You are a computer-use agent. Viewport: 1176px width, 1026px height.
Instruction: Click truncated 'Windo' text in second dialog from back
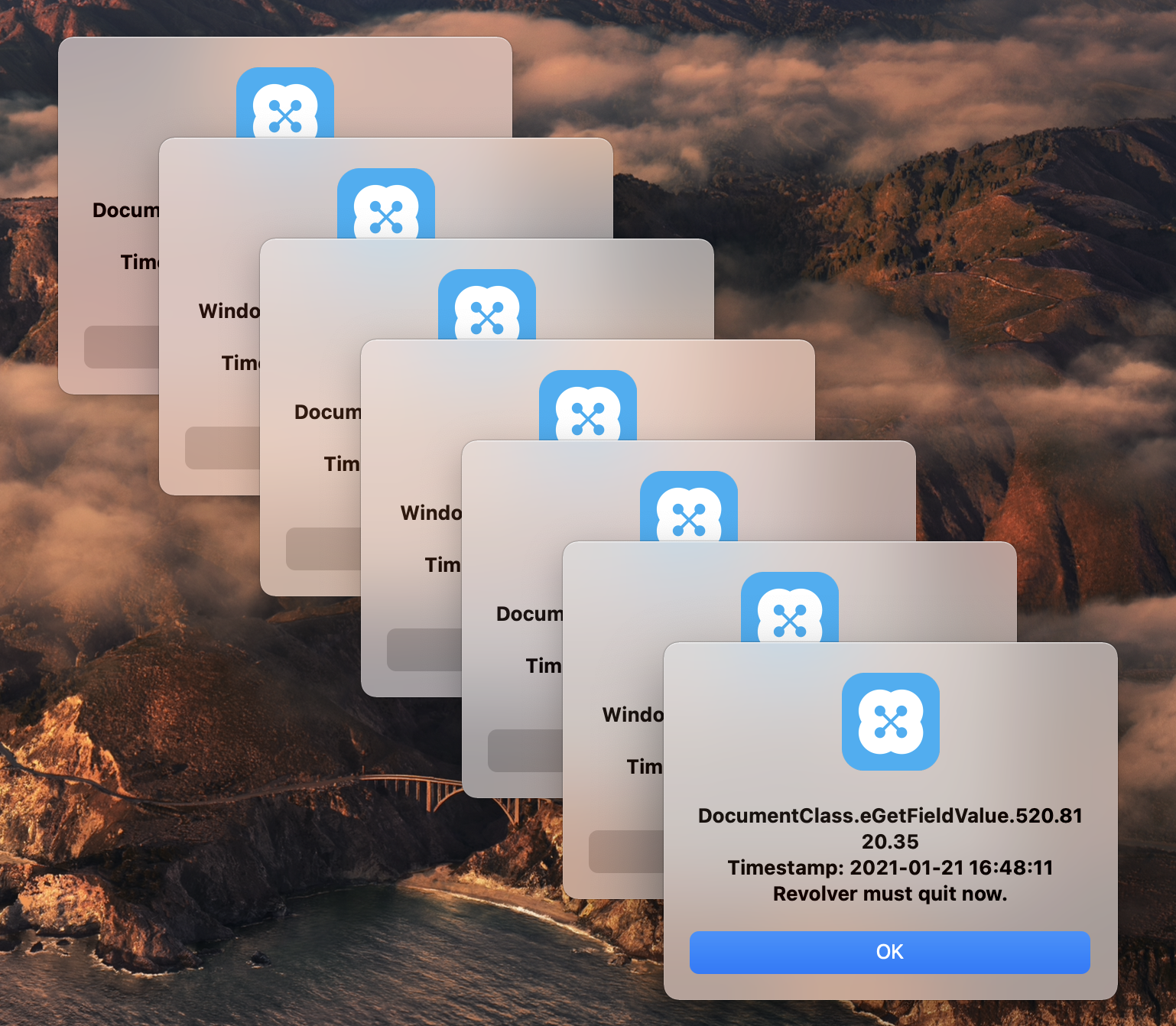229,311
